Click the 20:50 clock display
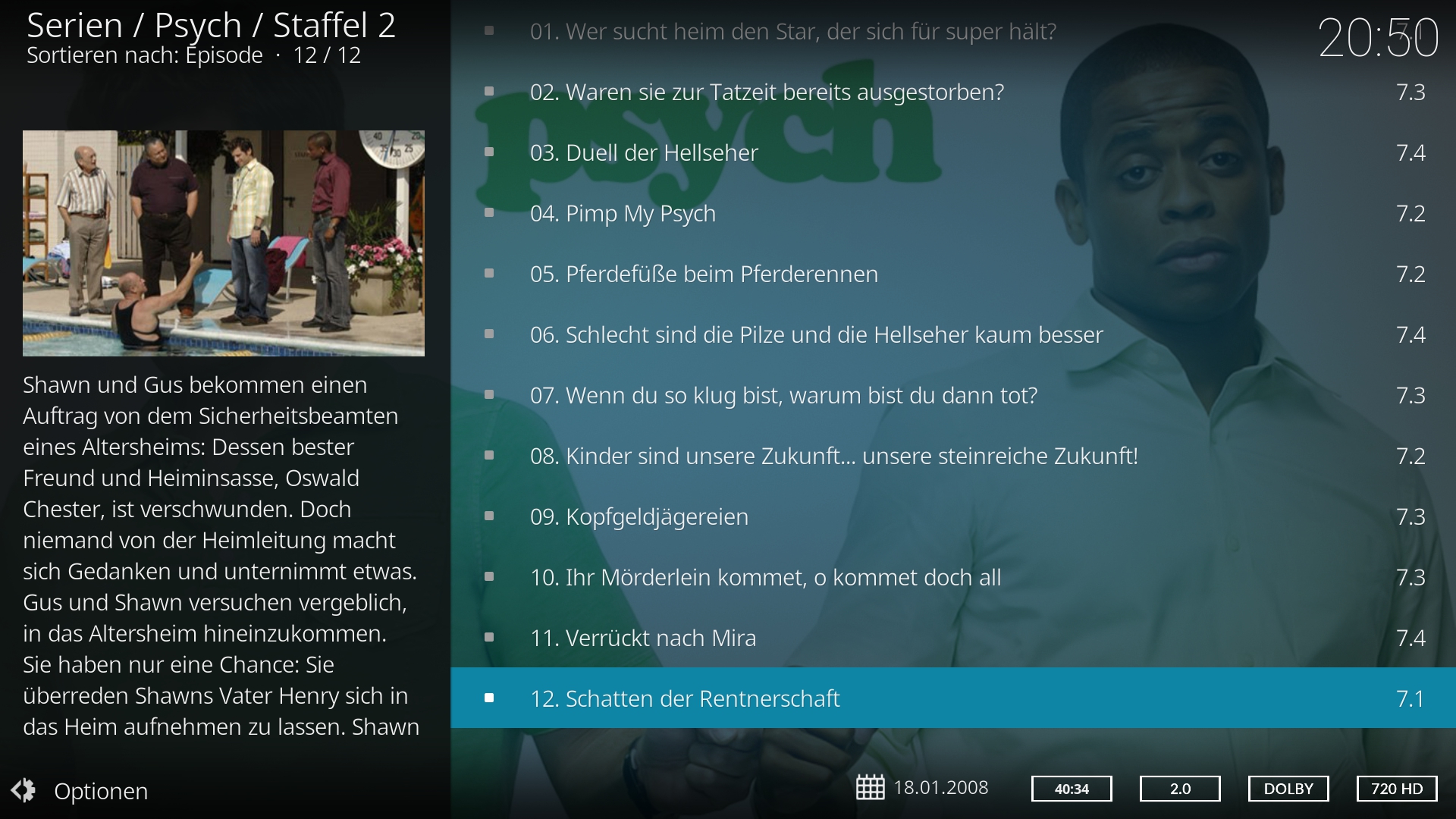 coord(1378,37)
